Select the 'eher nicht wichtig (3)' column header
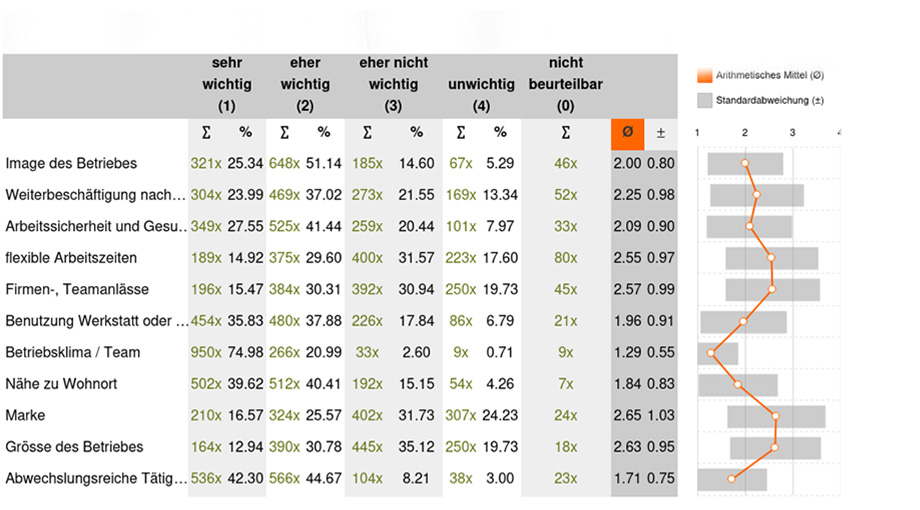The image size is (920, 510). pyautogui.click(x=393, y=85)
